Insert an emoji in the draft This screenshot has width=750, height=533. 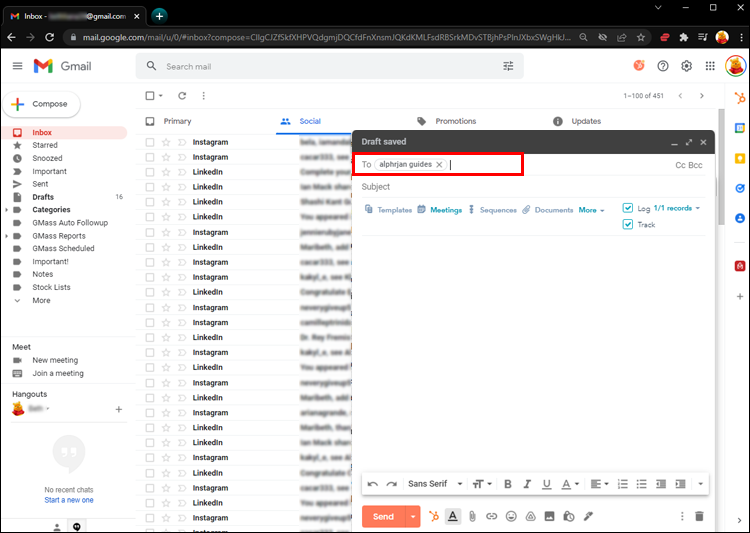511,516
